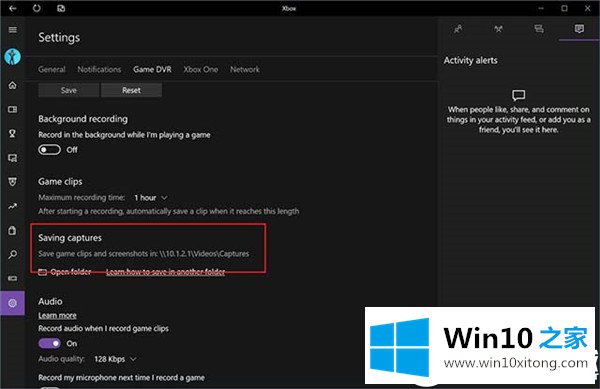Select the Game DVR tab
This screenshot has width=600, height=389.
pos(152,69)
